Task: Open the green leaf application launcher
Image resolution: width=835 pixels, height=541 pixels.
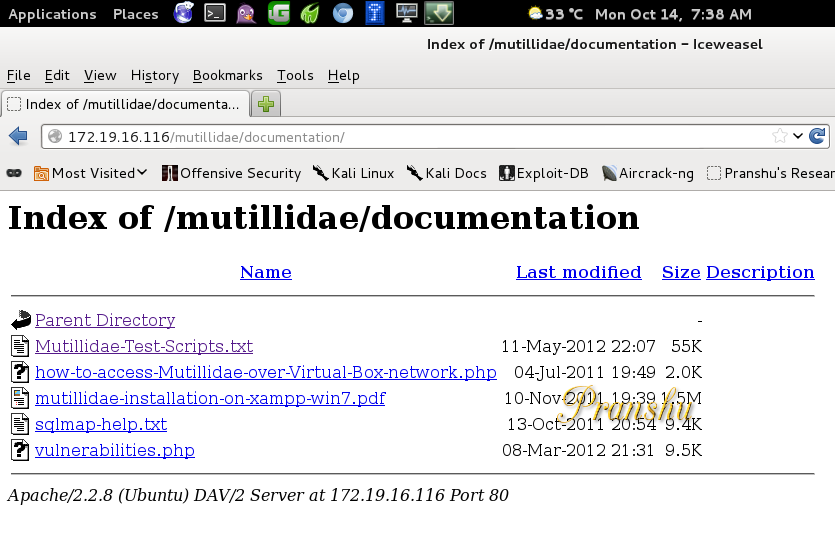Action: tap(310, 13)
